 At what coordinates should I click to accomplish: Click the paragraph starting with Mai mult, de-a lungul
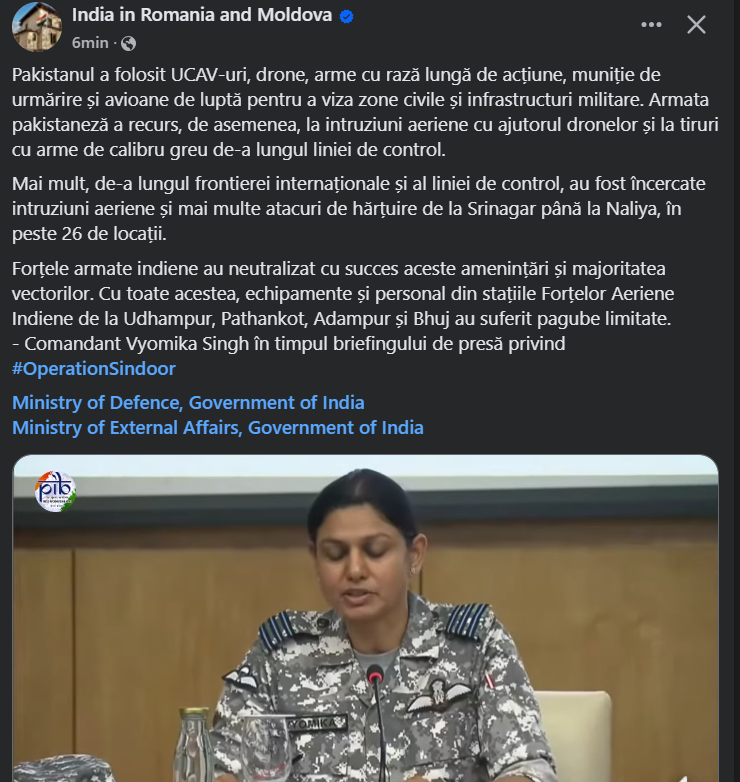(x=359, y=209)
